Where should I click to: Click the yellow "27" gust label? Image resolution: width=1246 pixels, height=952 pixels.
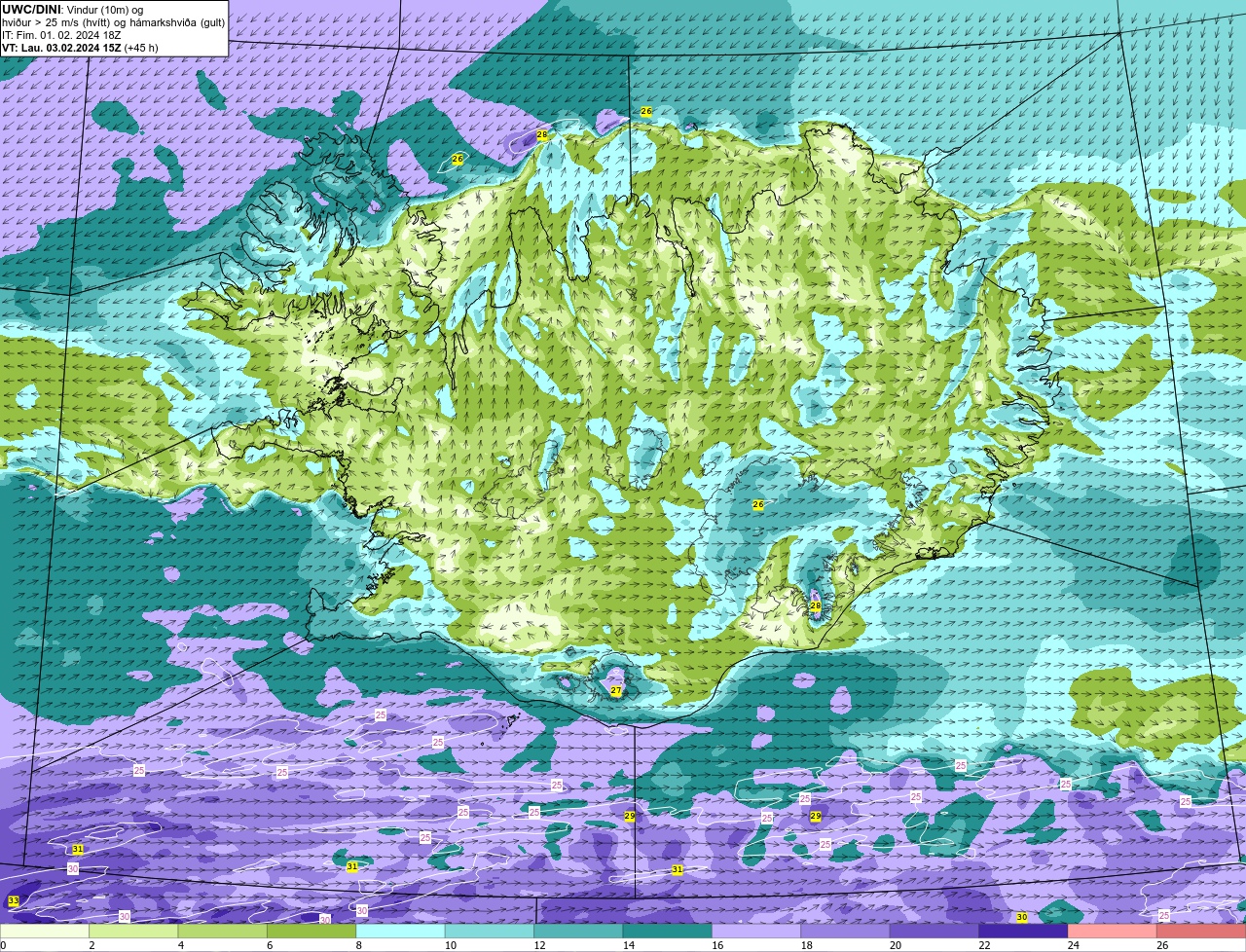tap(616, 690)
